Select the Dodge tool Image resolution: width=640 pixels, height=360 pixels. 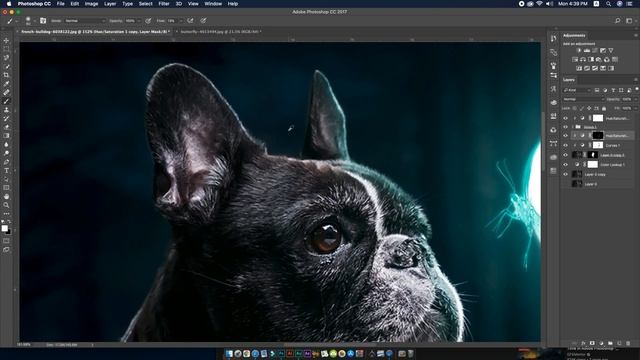(x=6, y=153)
